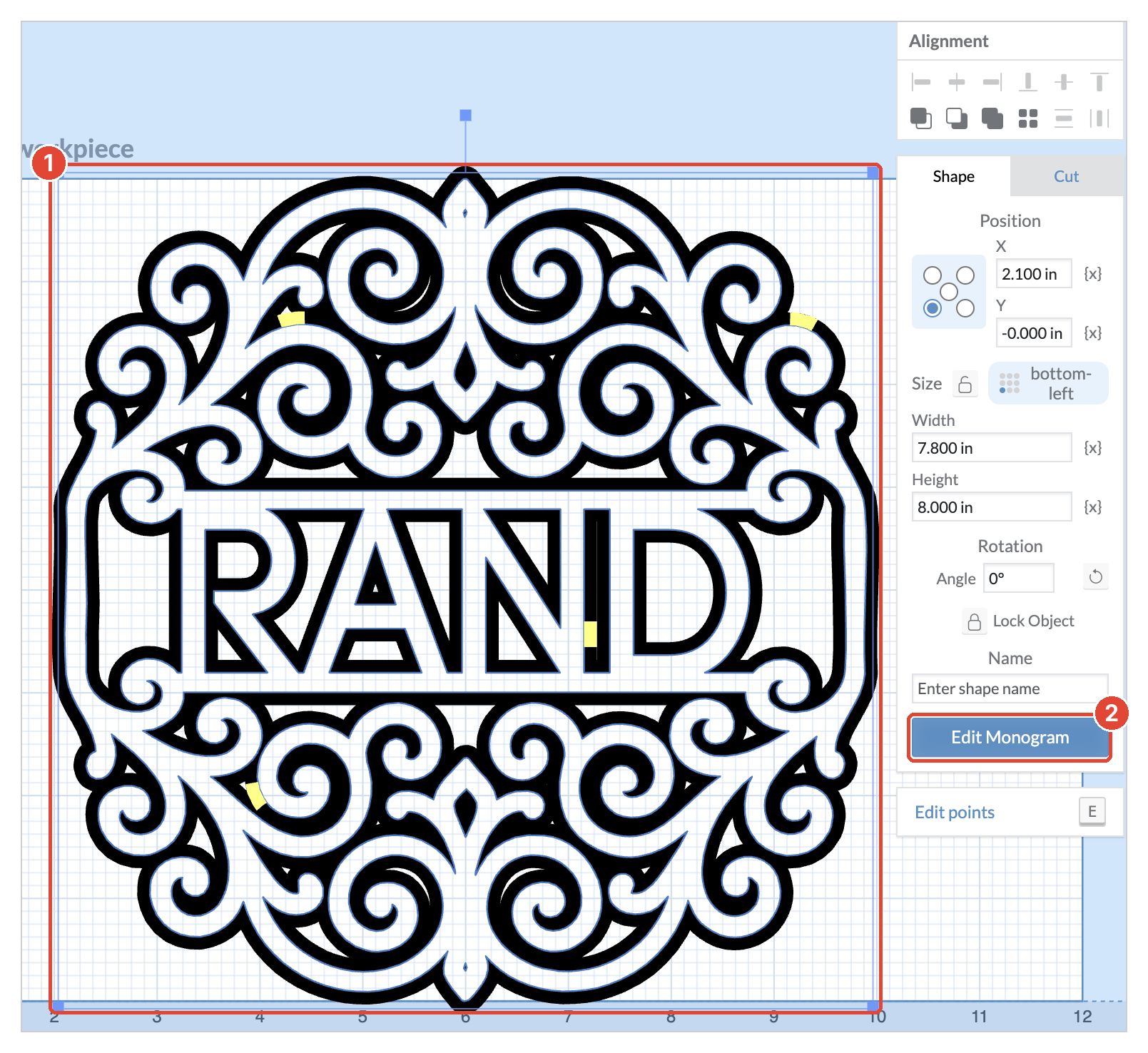1148x1053 pixels.
Task: Open the bottom-left size anchor selector
Action: tap(1048, 383)
